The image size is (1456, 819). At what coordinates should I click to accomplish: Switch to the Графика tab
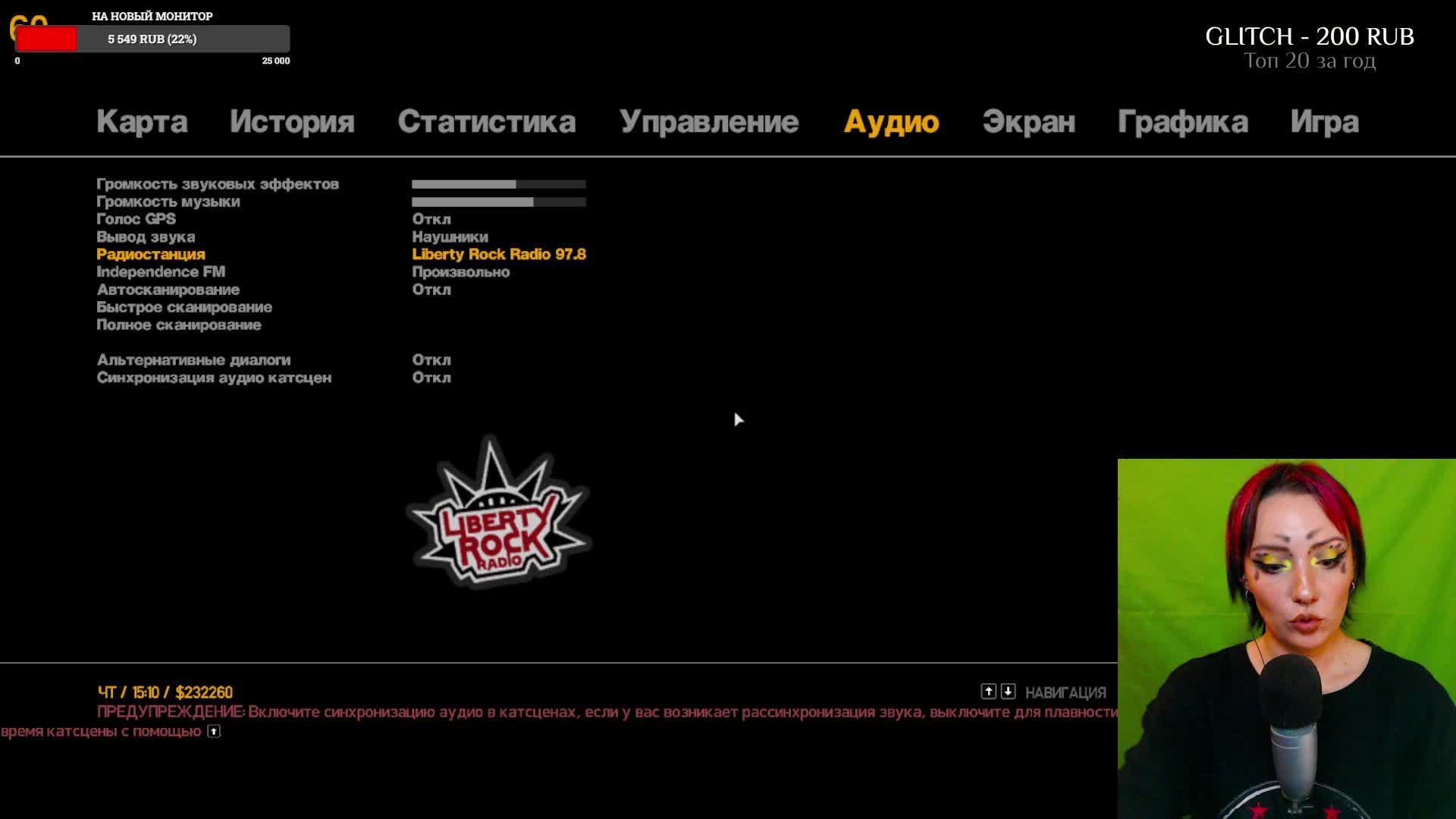tap(1181, 122)
